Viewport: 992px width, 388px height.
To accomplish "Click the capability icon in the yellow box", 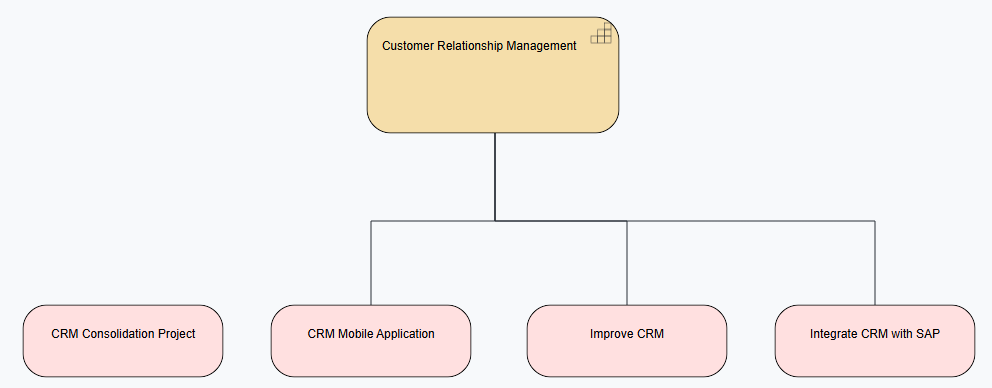I will tap(601, 33).
